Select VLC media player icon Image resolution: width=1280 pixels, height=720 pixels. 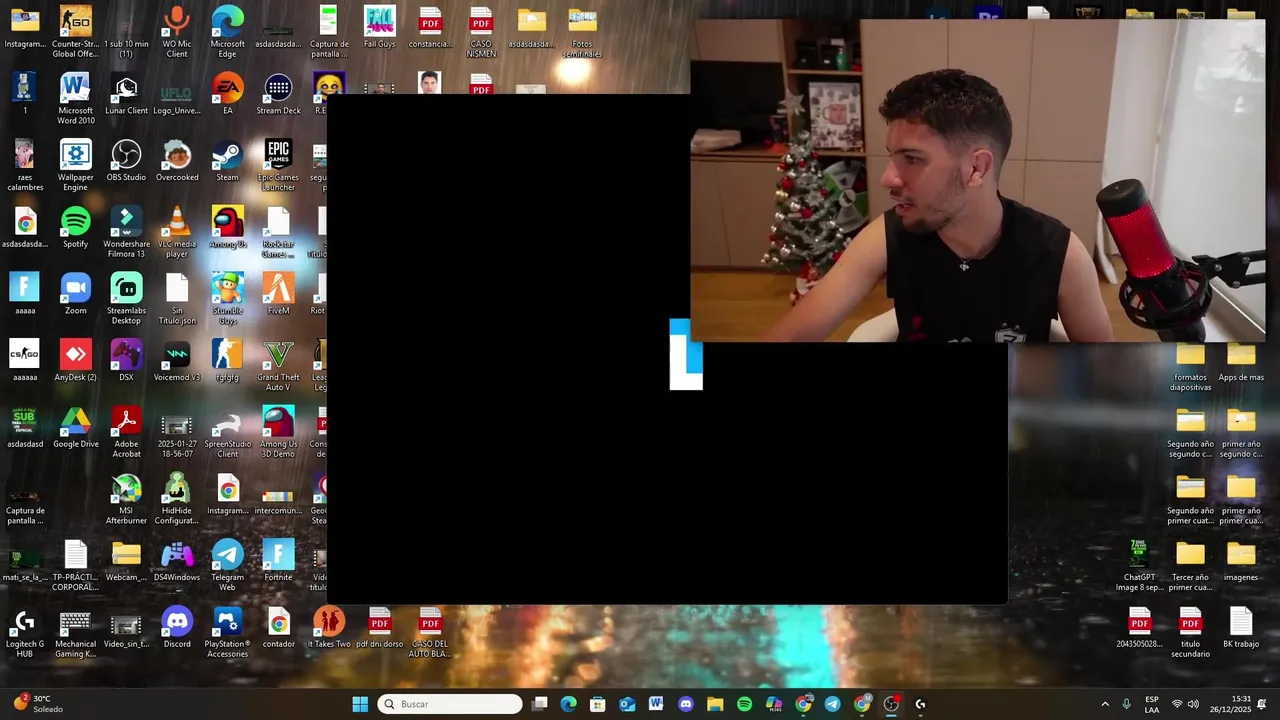click(x=177, y=232)
